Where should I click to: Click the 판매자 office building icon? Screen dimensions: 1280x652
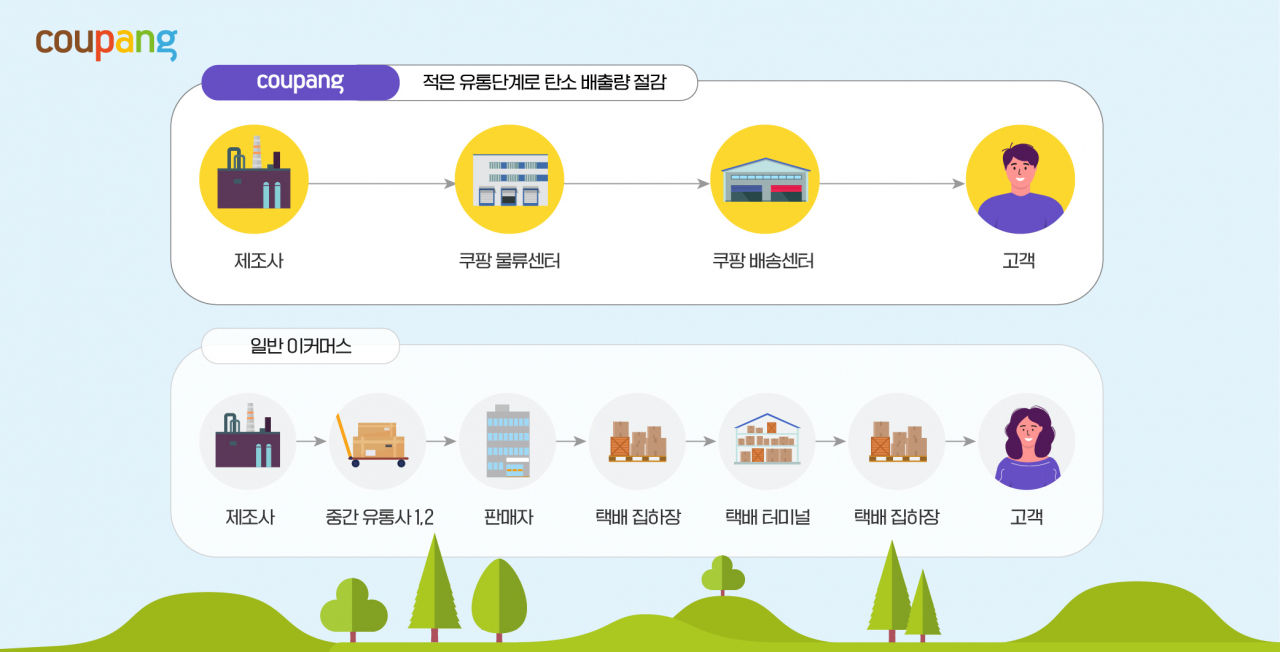[x=507, y=441]
